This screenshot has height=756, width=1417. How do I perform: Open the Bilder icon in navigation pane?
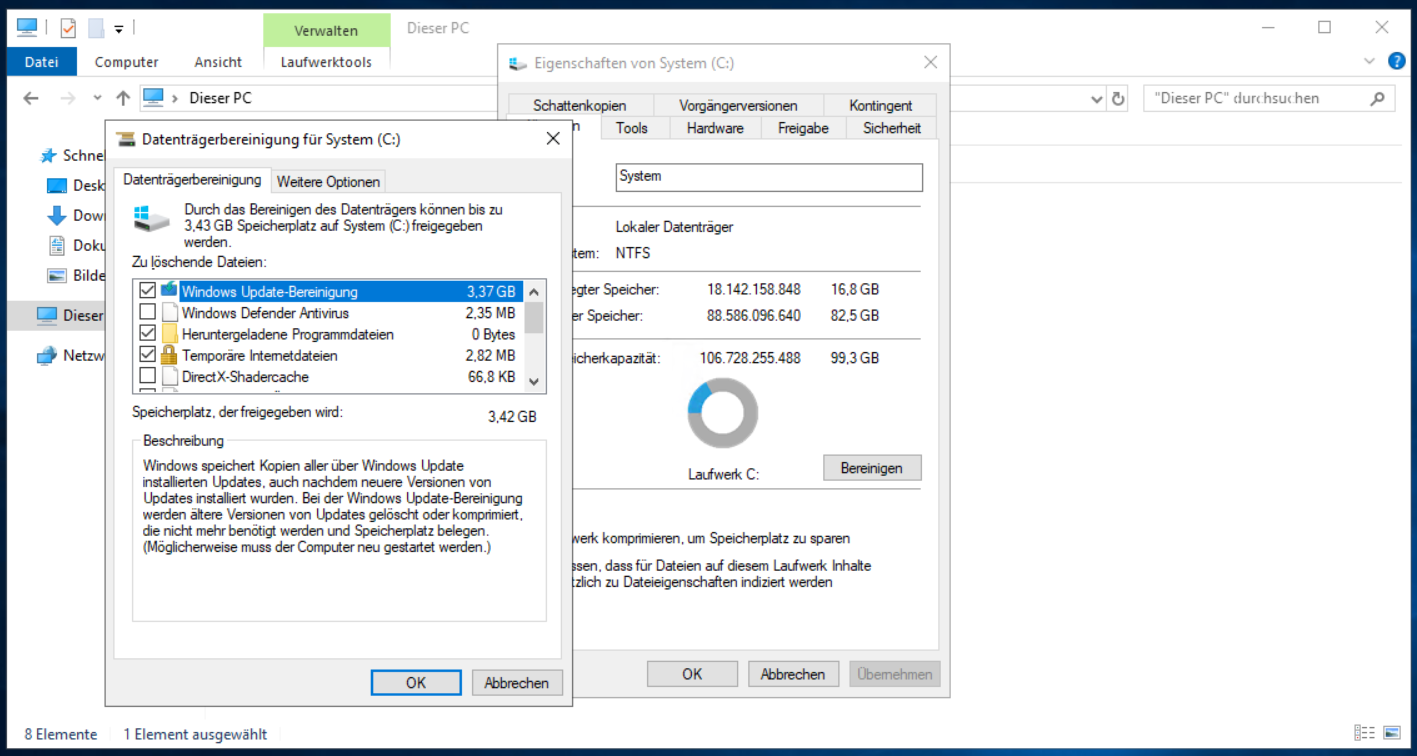coord(57,275)
